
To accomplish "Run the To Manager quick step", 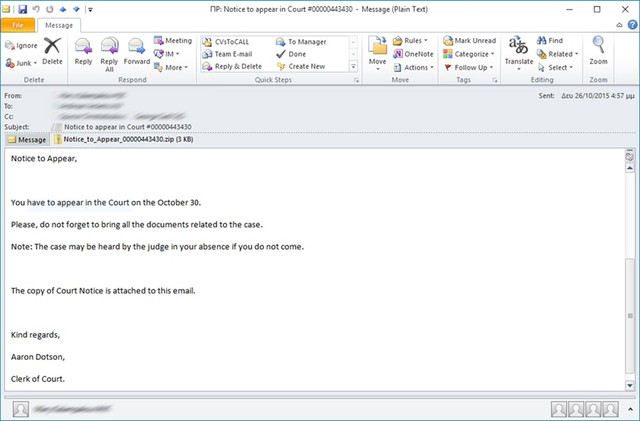I will tap(301, 42).
